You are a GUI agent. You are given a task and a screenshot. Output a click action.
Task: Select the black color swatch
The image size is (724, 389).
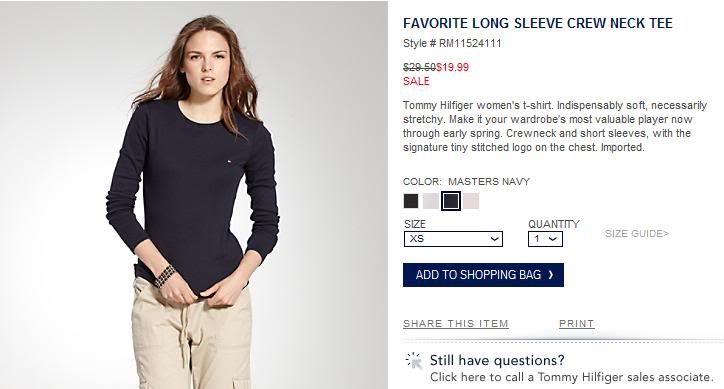click(411, 201)
